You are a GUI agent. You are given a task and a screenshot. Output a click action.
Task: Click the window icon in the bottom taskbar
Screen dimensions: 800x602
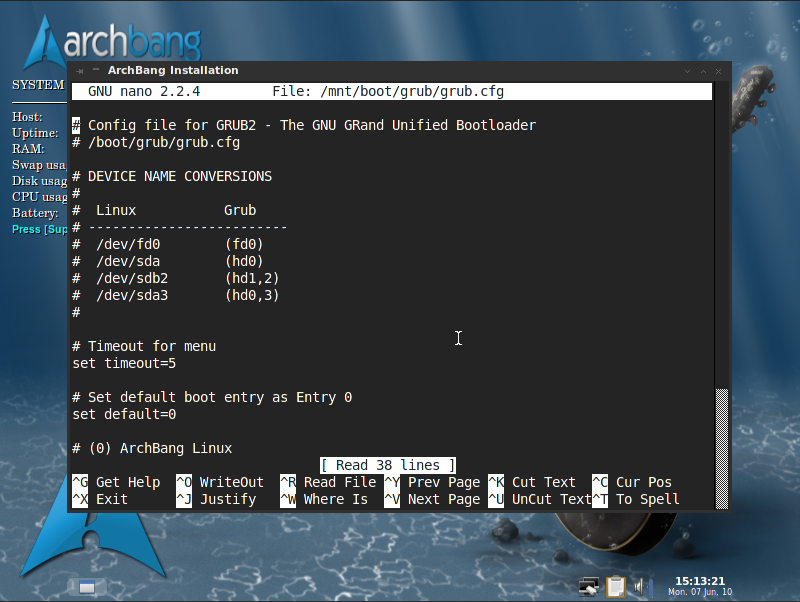click(87, 587)
